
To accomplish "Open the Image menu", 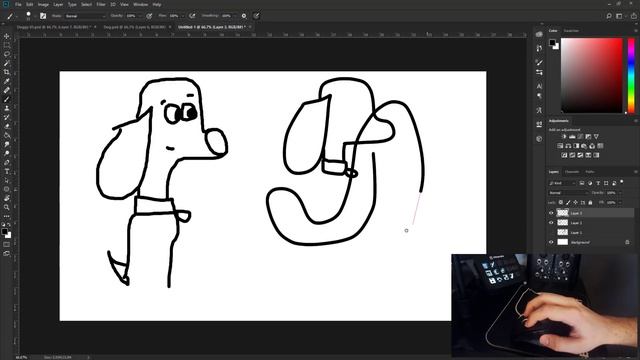I will [43, 4].
